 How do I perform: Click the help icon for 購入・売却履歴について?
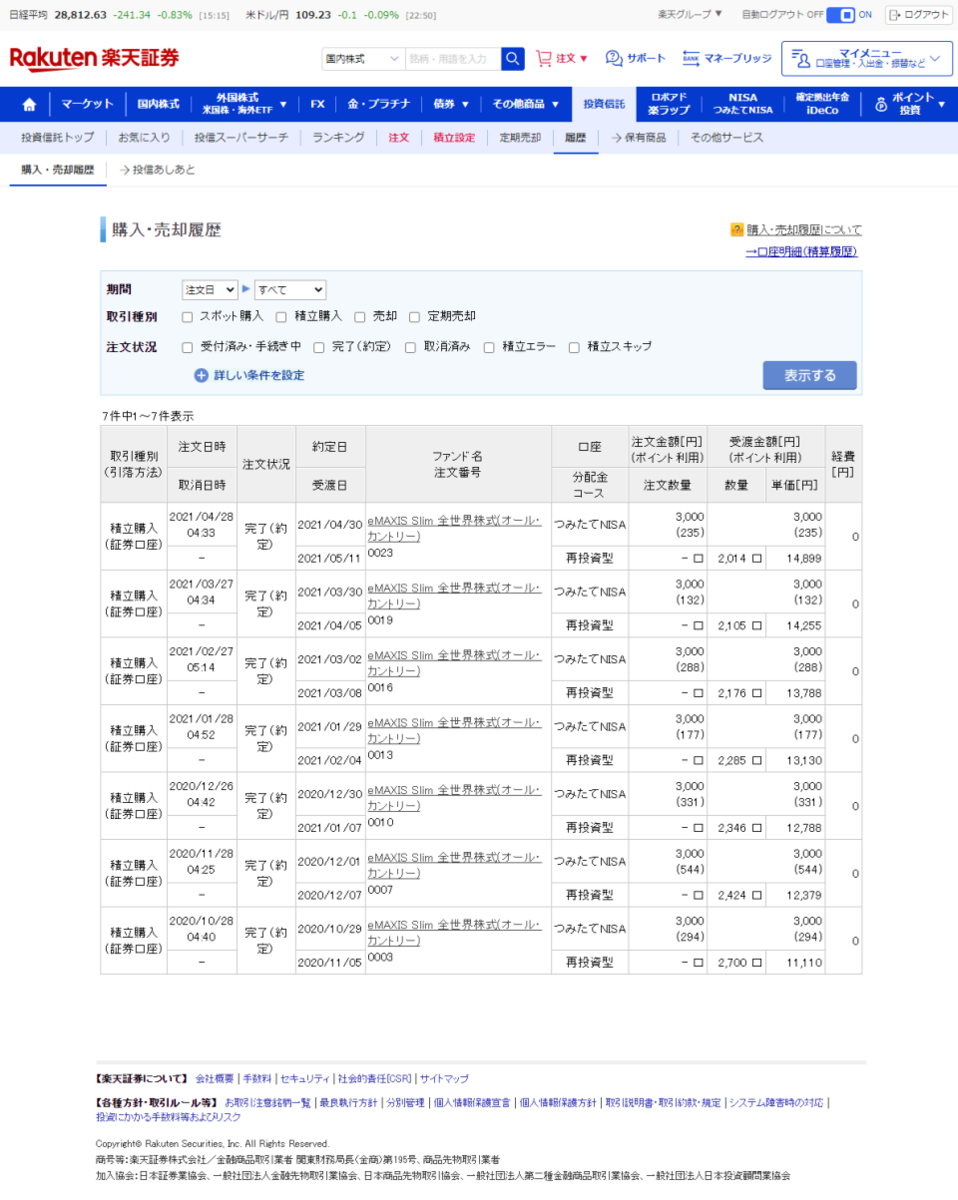(737, 230)
